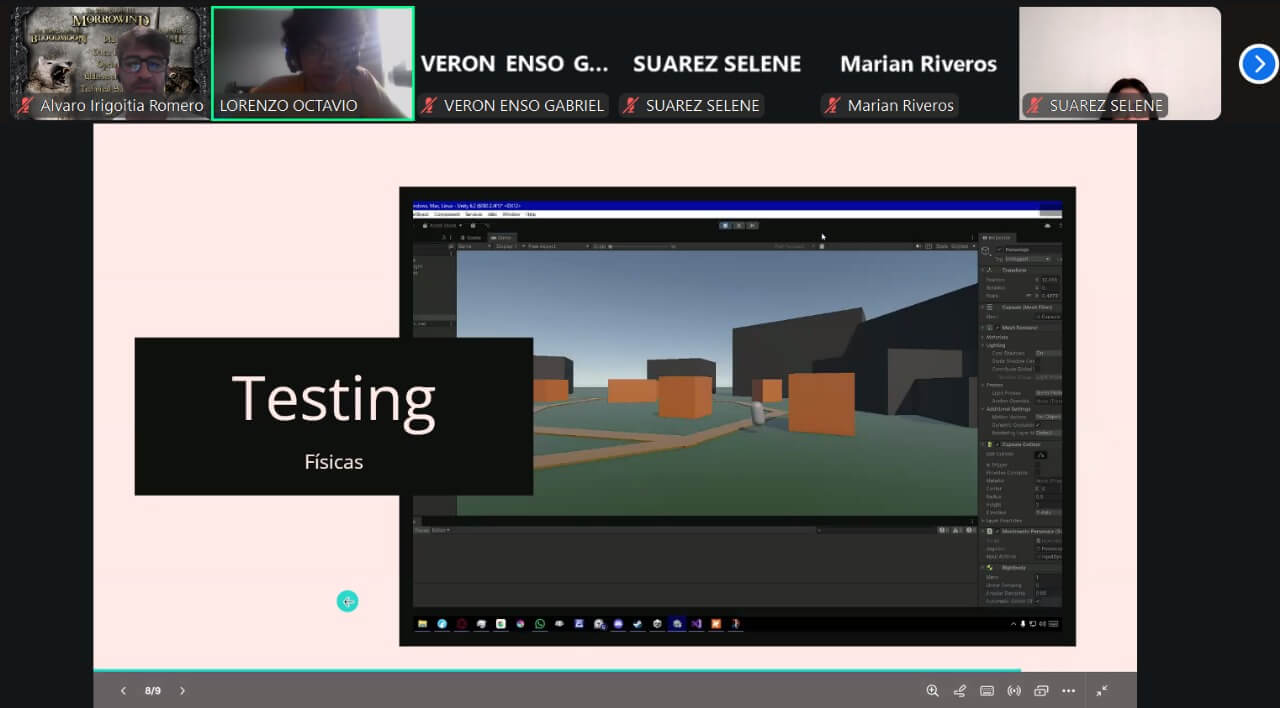The image size is (1280, 708).
Task: Click the keyboard icon in slide toolbar
Action: [x=987, y=691]
